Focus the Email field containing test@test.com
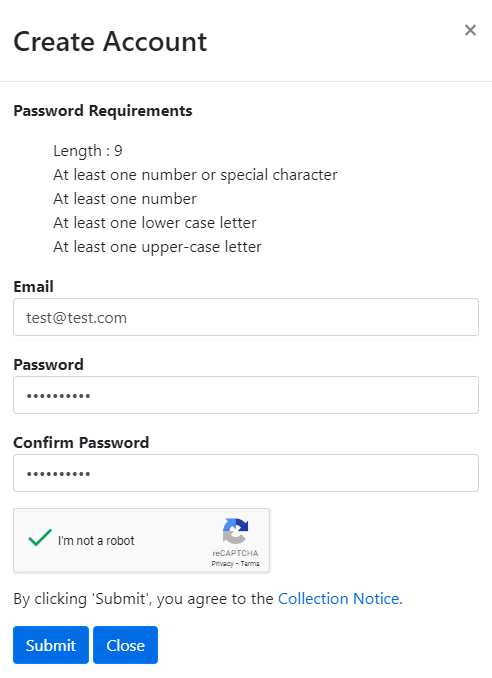The image size is (492, 678). (246, 317)
